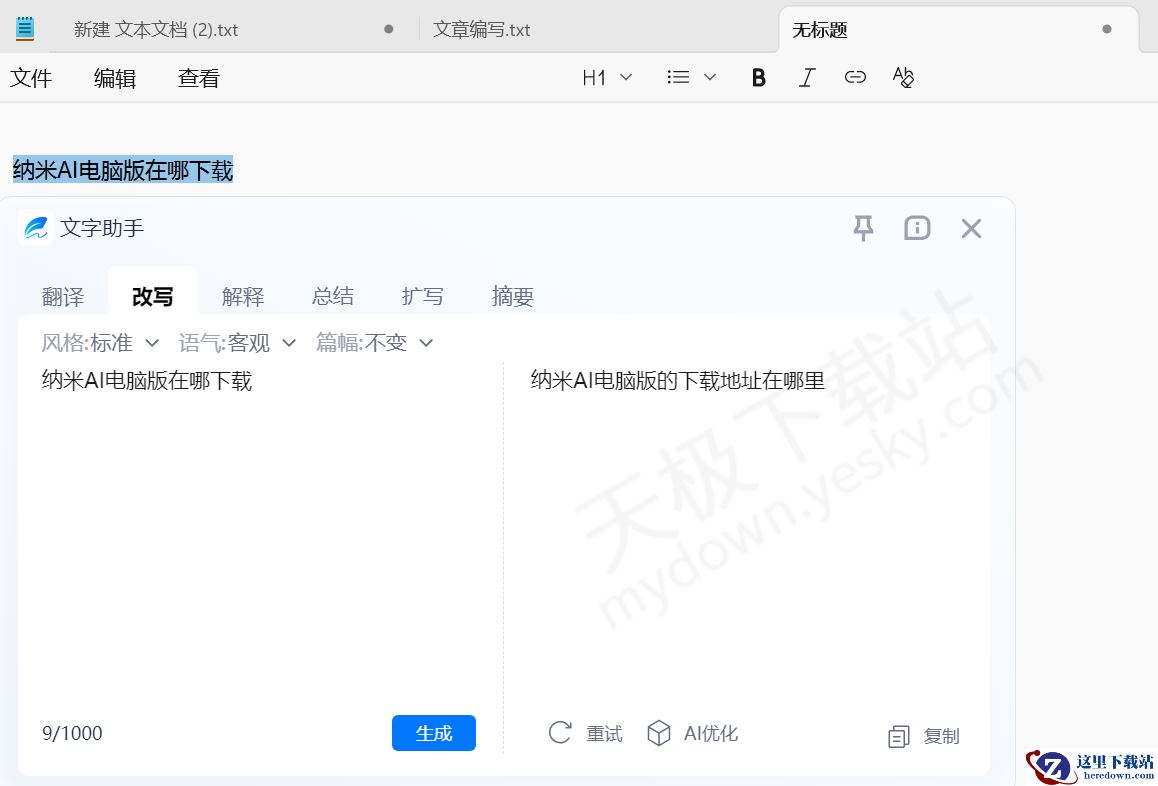Viewport: 1158px width, 786px height.
Task: Click the 9/1000 character counter
Action: (x=72, y=734)
